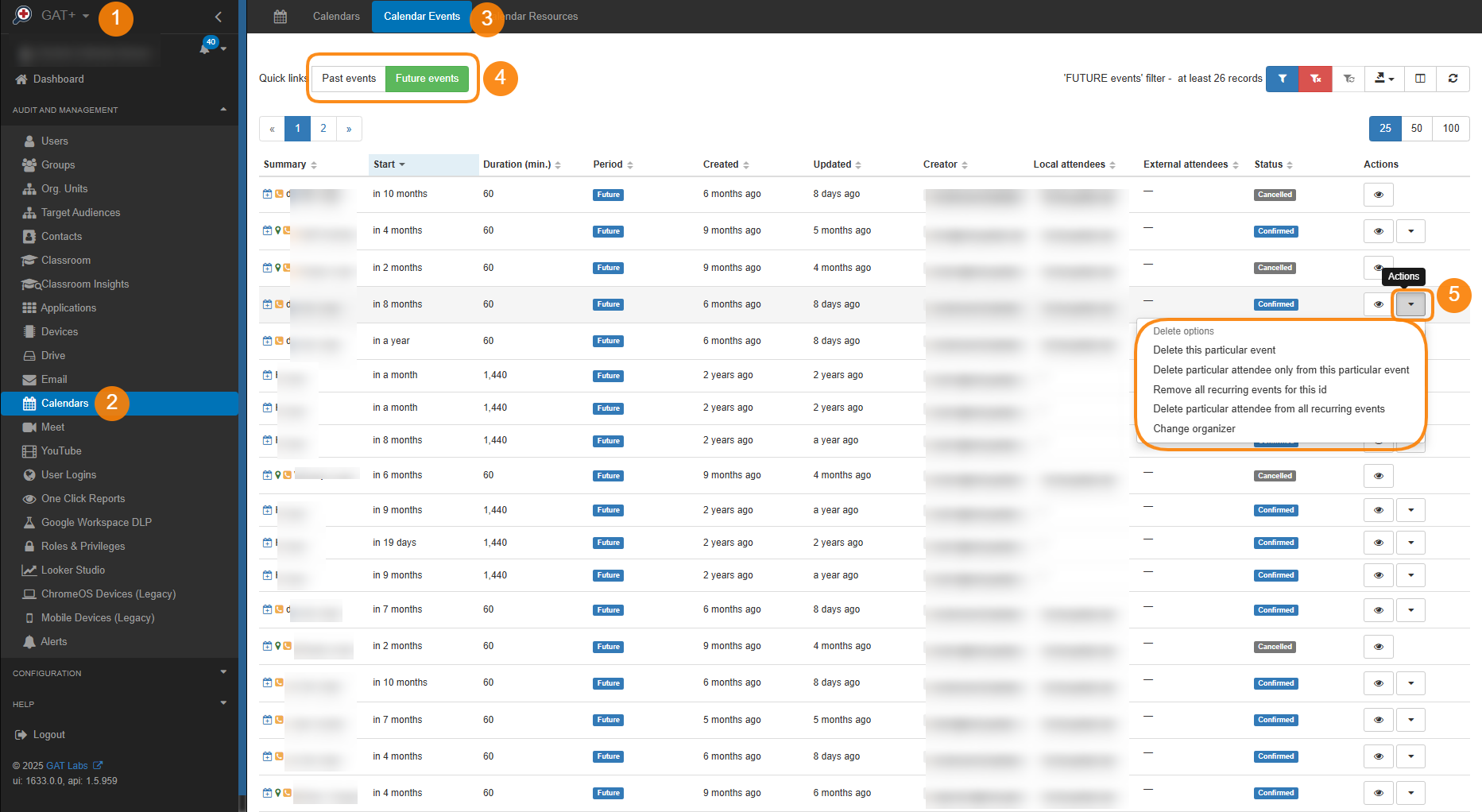Image resolution: width=1482 pixels, height=812 pixels.
Task: Collapse the sidebar using the left chevron
Action: coord(219,17)
